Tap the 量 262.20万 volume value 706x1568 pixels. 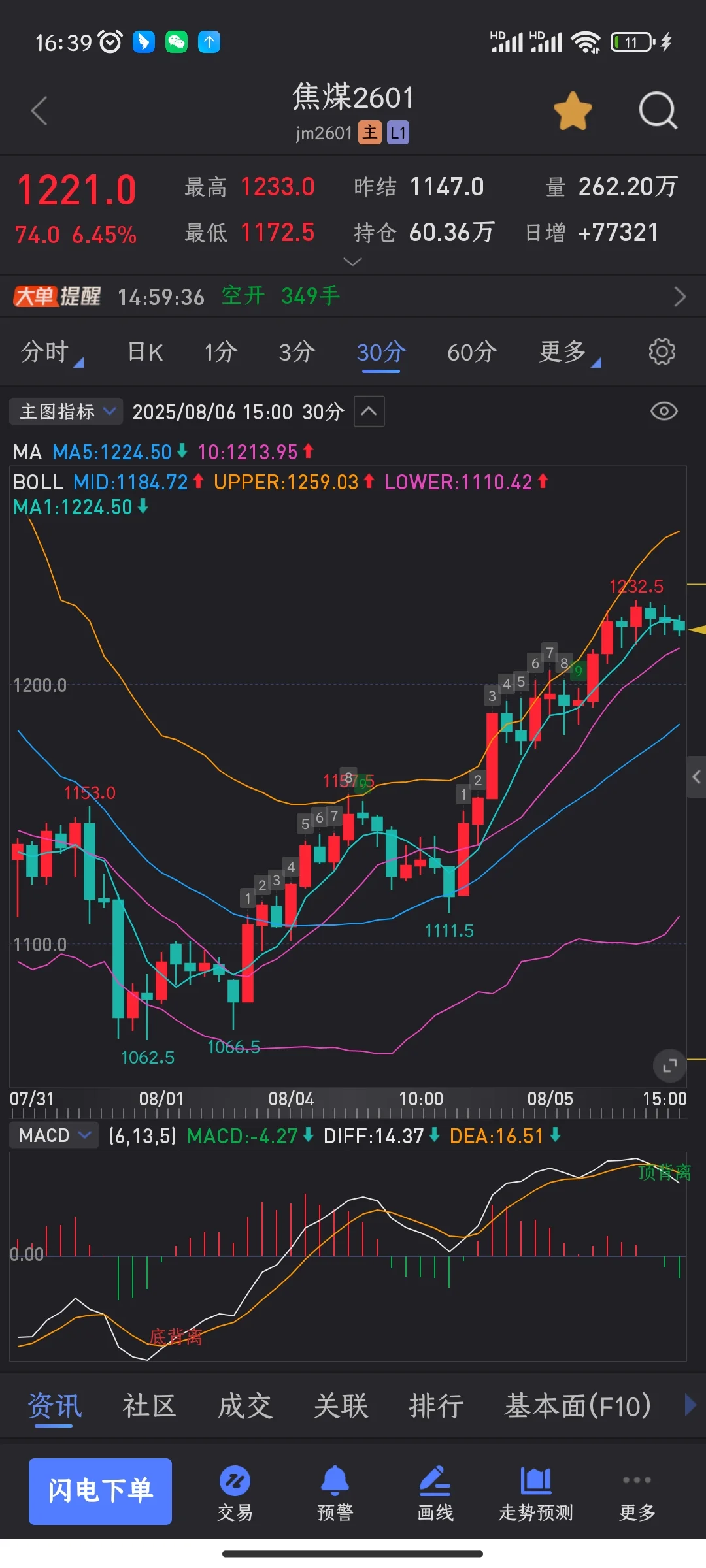tap(611, 187)
